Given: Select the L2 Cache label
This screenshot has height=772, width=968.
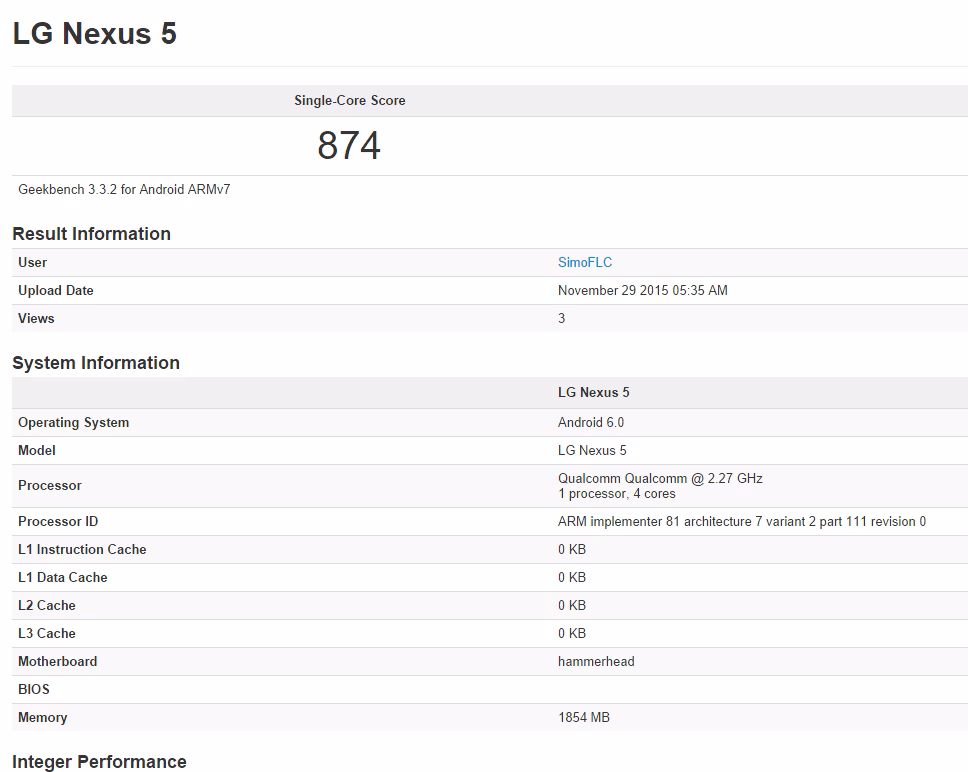Looking at the screenshot, I should [x=46, y=605].
